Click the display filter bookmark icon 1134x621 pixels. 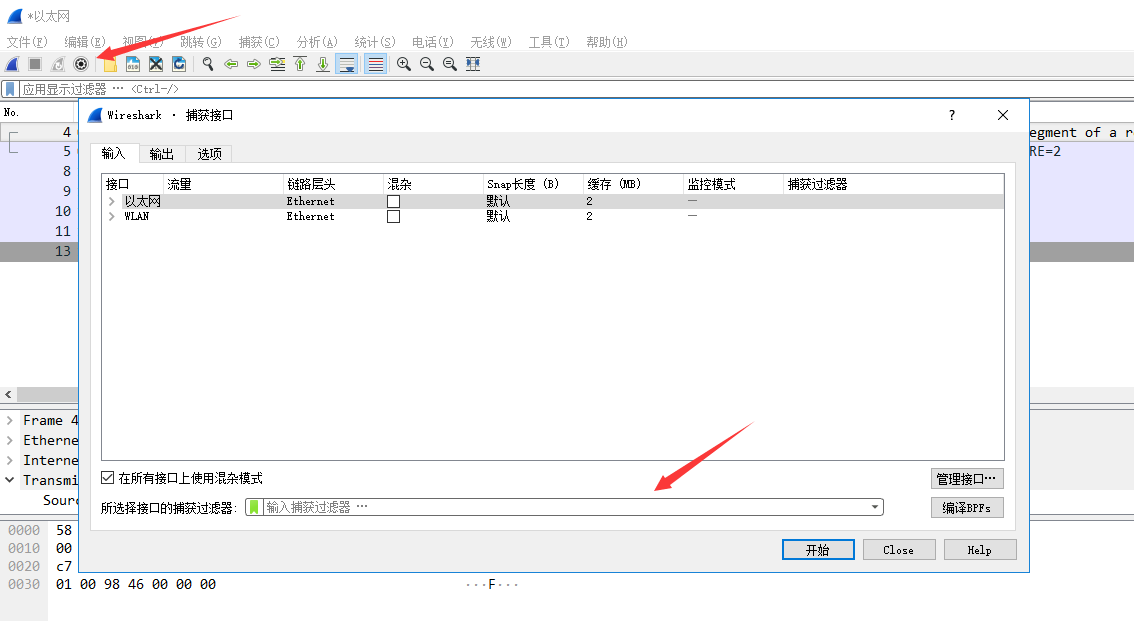pos(11,90)
